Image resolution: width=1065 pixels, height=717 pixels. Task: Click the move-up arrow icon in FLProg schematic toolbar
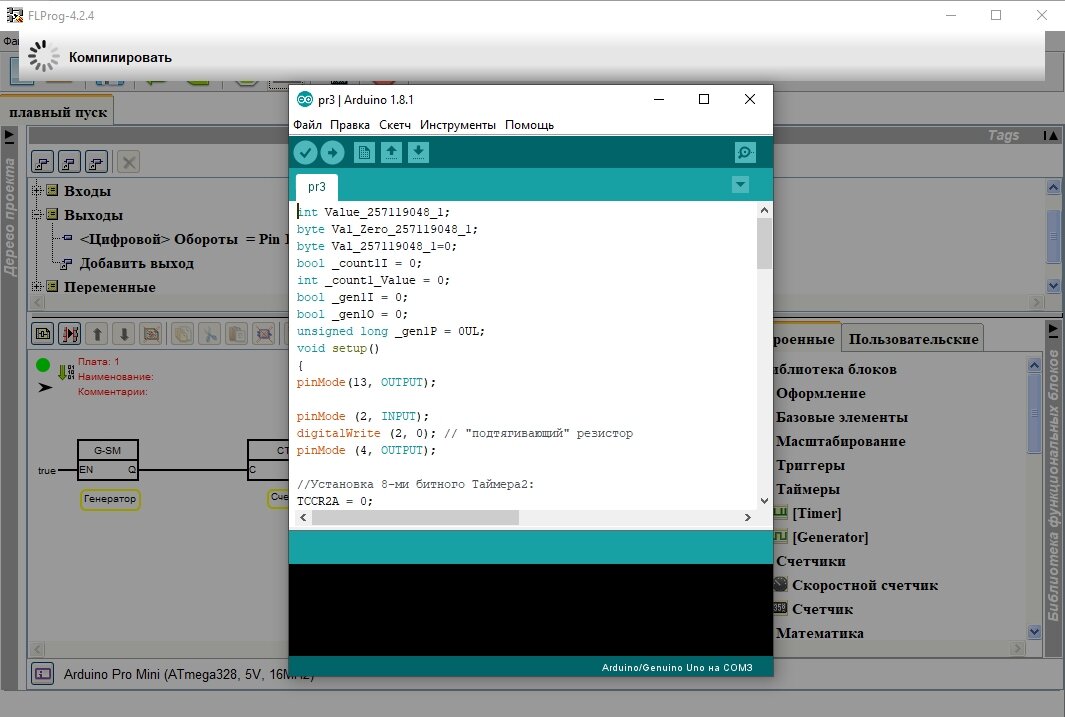pos(97,334)
